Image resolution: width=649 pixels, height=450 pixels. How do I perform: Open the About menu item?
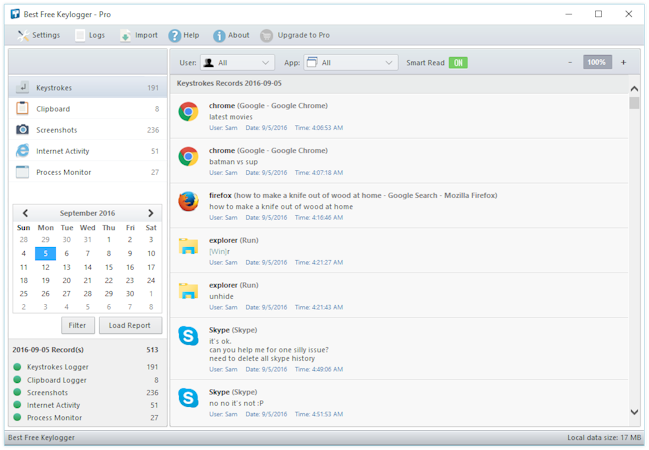pyautogui.click(x=231, y=36)
